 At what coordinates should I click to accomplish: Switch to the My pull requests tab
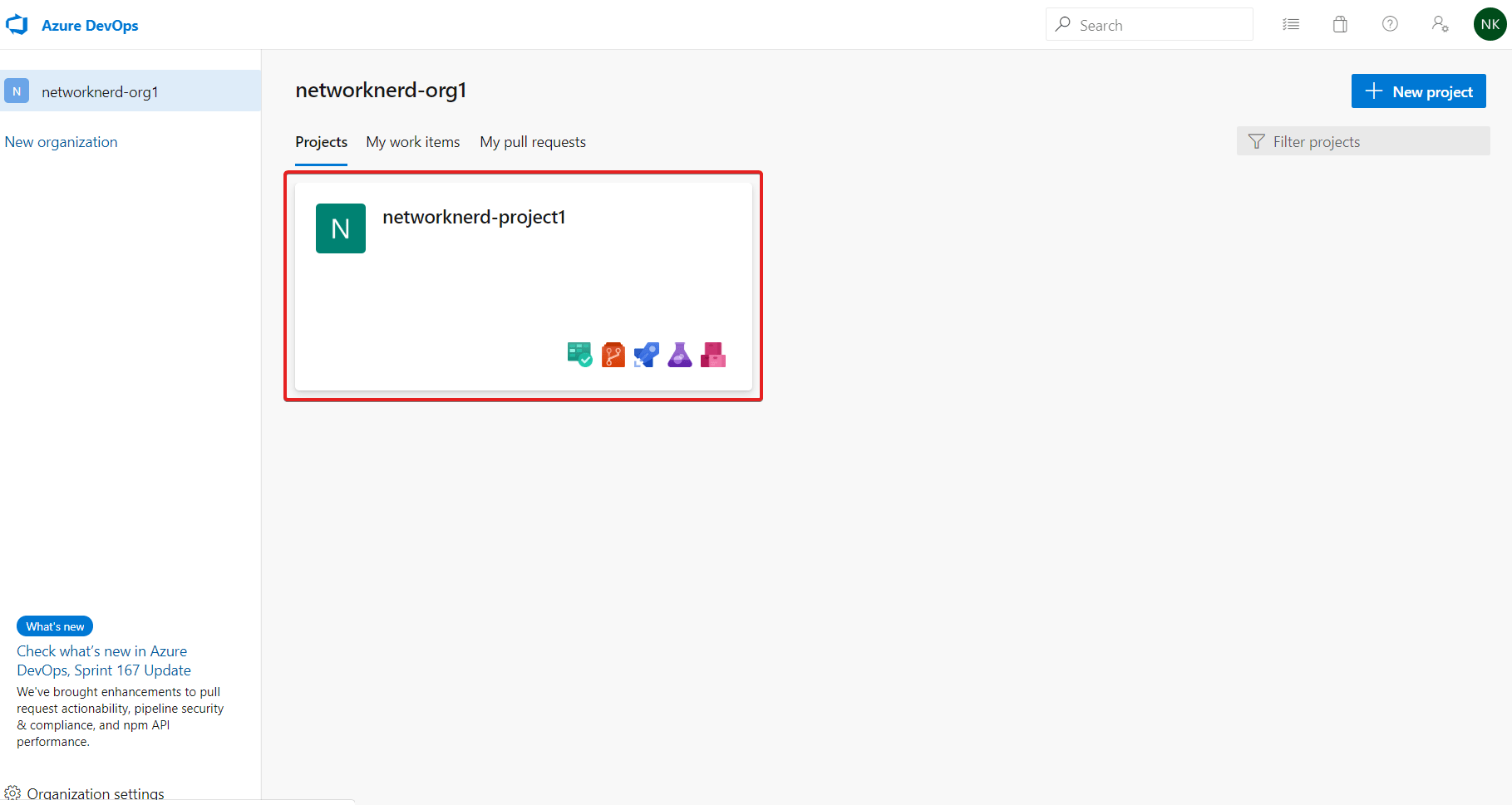click(532, 141)
